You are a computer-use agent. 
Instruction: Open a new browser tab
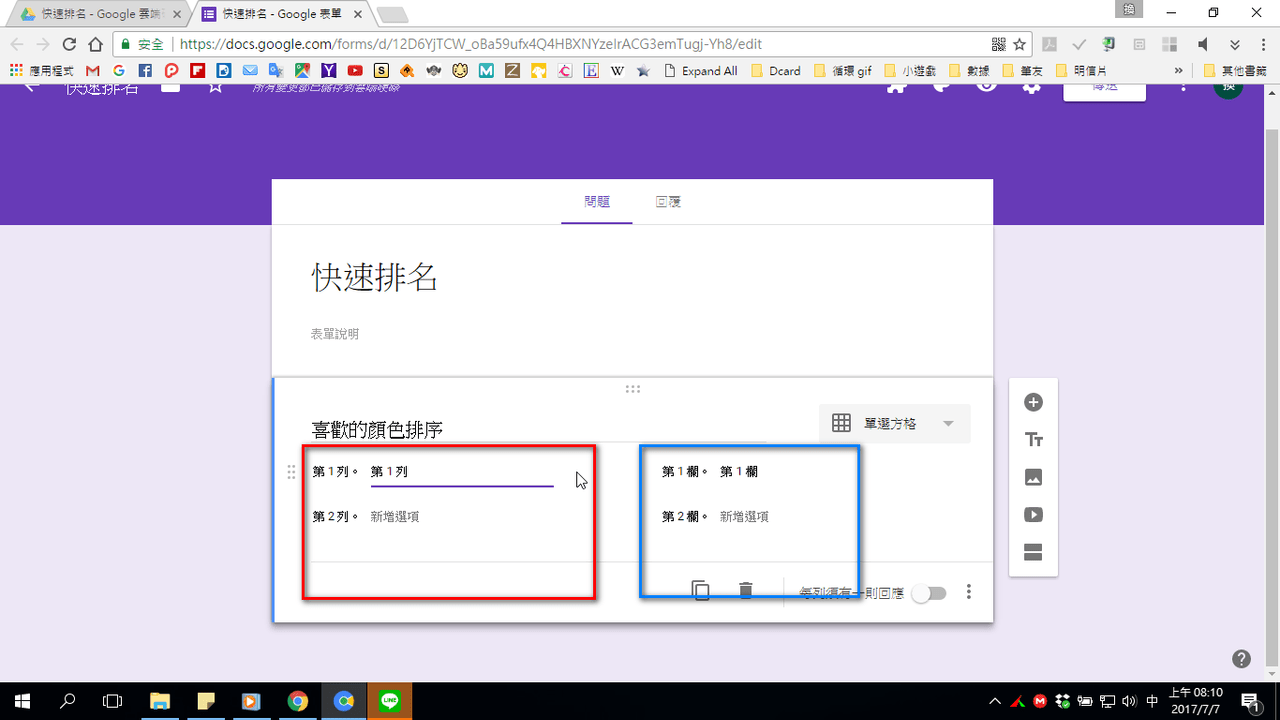392,14
